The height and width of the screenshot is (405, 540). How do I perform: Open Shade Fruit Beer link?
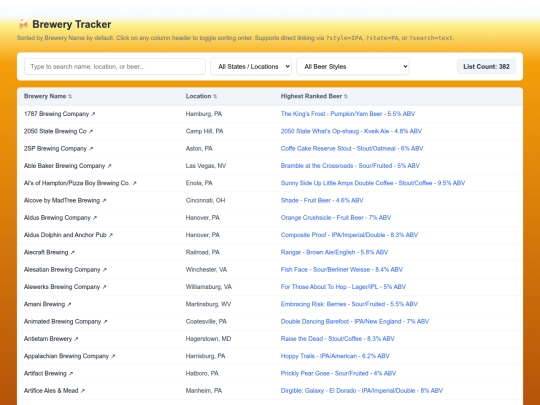point(322,200)
